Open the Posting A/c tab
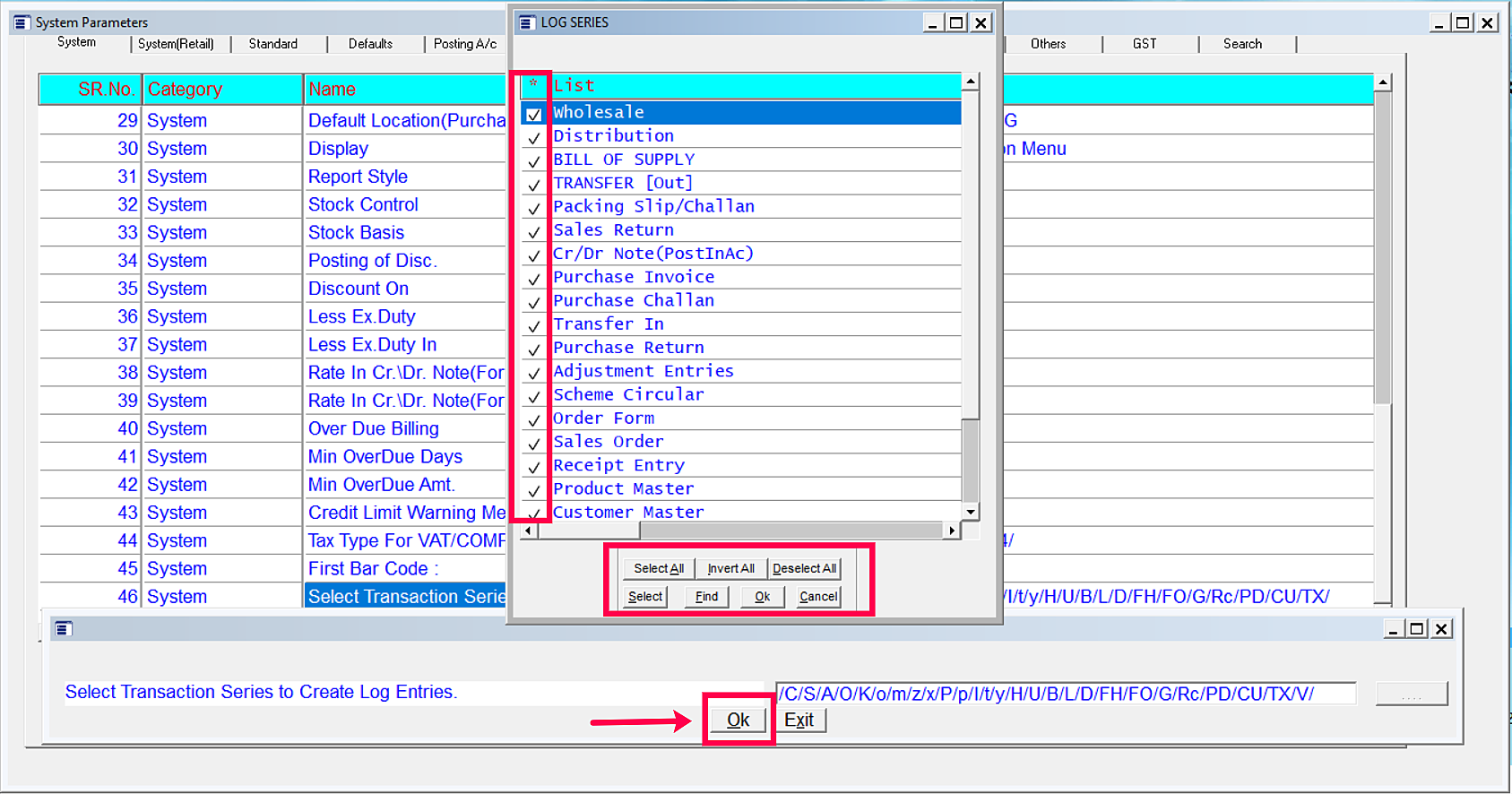This screenshot has height=794, width=1512. click(x=465, y=44)
